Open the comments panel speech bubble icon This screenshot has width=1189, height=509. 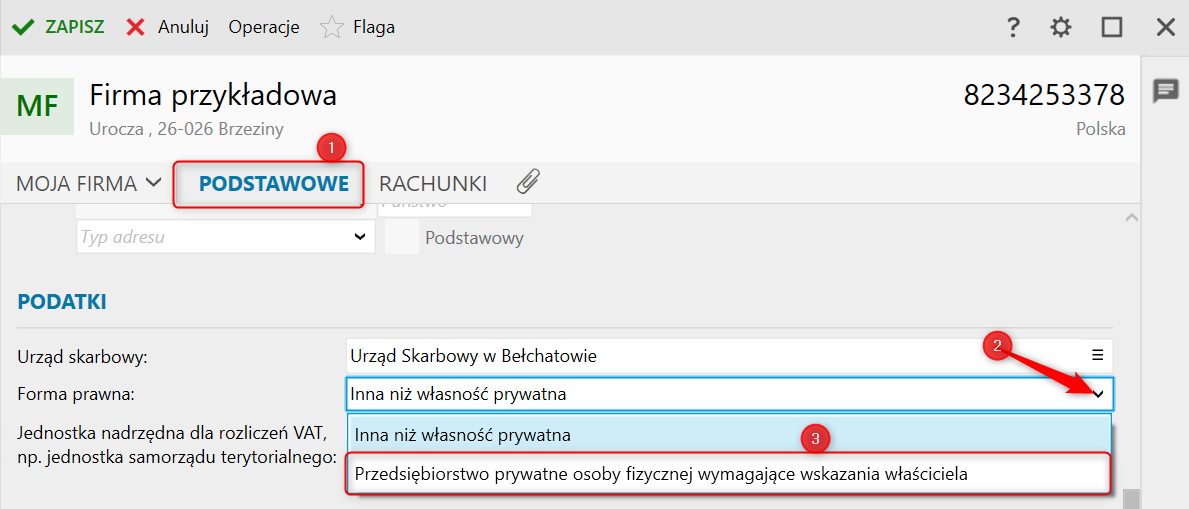click(1165, 91)
